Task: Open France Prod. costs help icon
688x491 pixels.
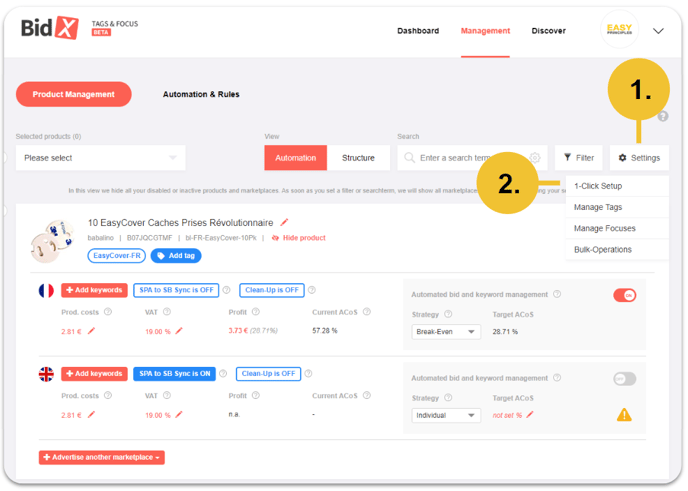Action: [x=108, y=312]
